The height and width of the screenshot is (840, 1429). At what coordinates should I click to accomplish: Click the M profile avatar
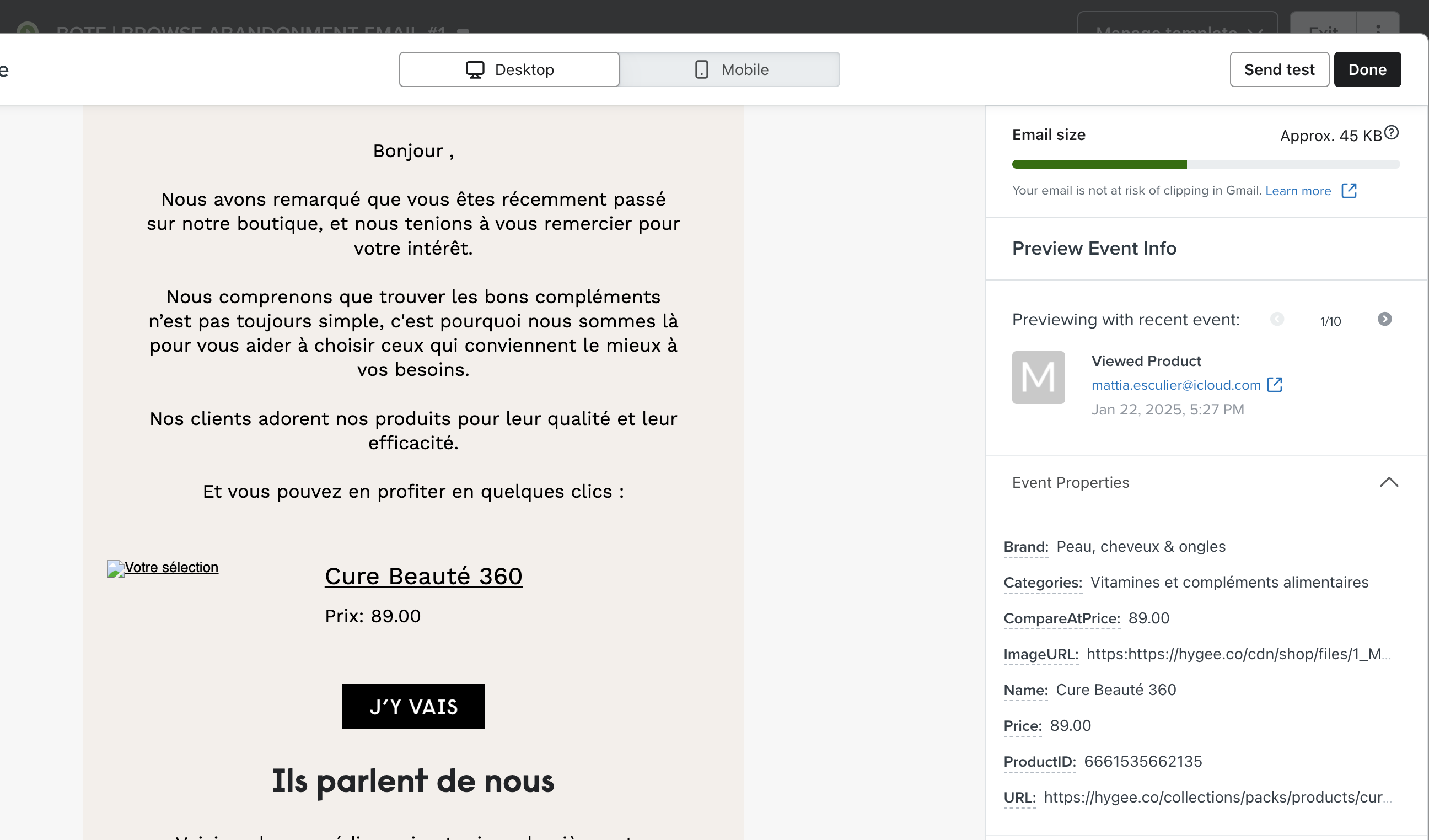coord(1038,378)
